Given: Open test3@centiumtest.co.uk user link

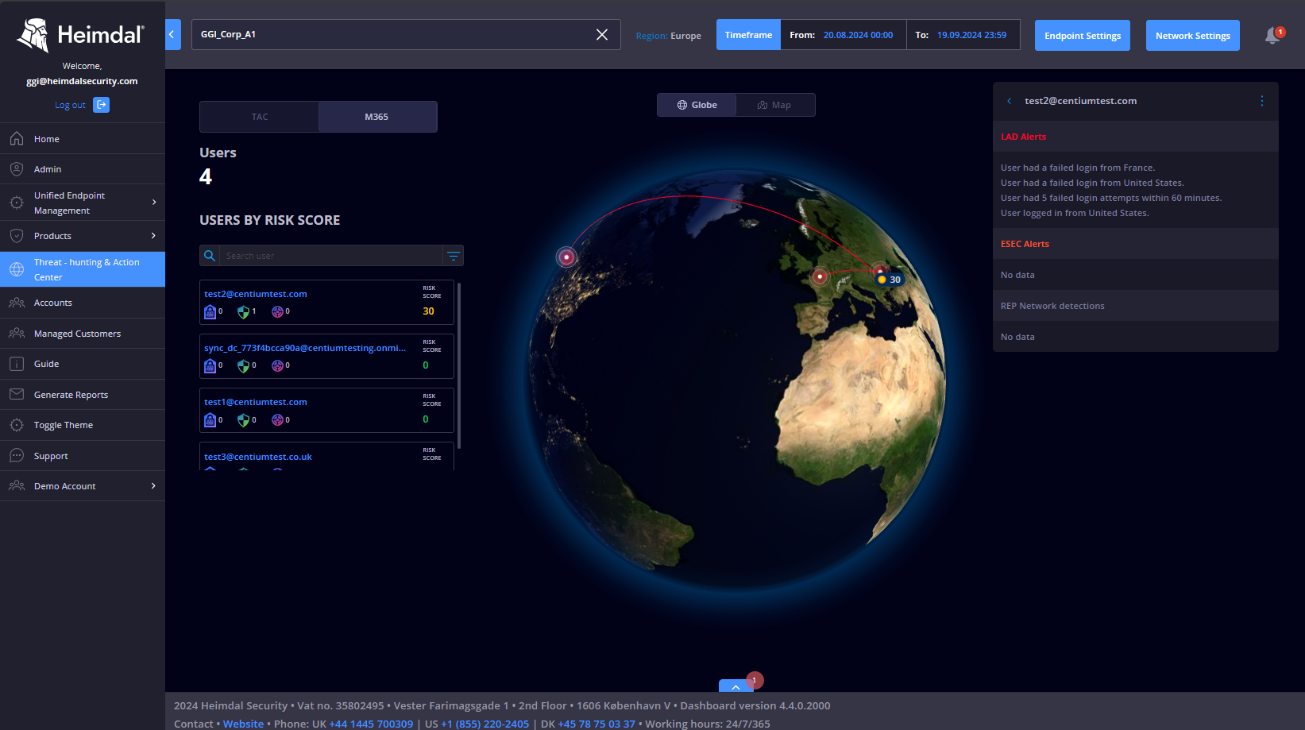Looking at the screenshot, I should tap(258, 456).
